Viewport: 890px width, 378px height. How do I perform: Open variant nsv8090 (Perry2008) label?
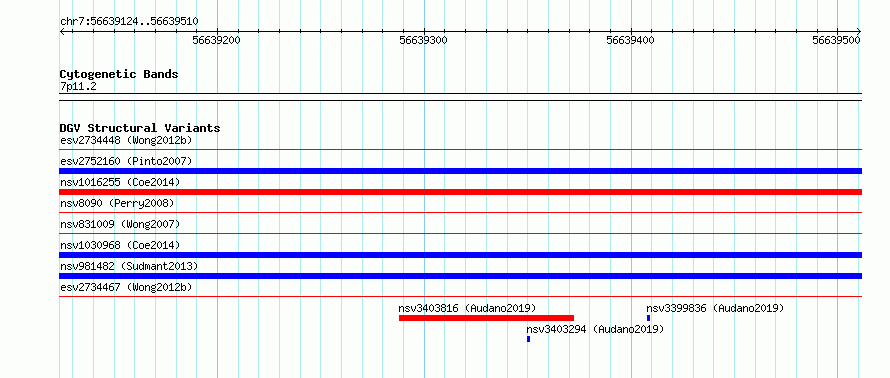tap(117, 203)
